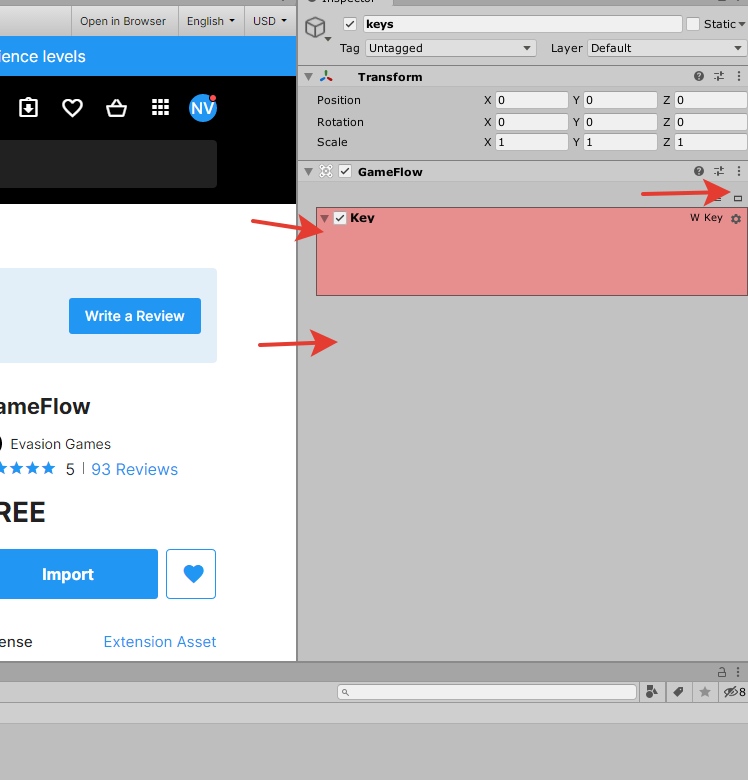This screenshot has height=780, width=748.
Task: Toggle the GameFlow component enabled checkbox
Action: [x=345, y=171]
